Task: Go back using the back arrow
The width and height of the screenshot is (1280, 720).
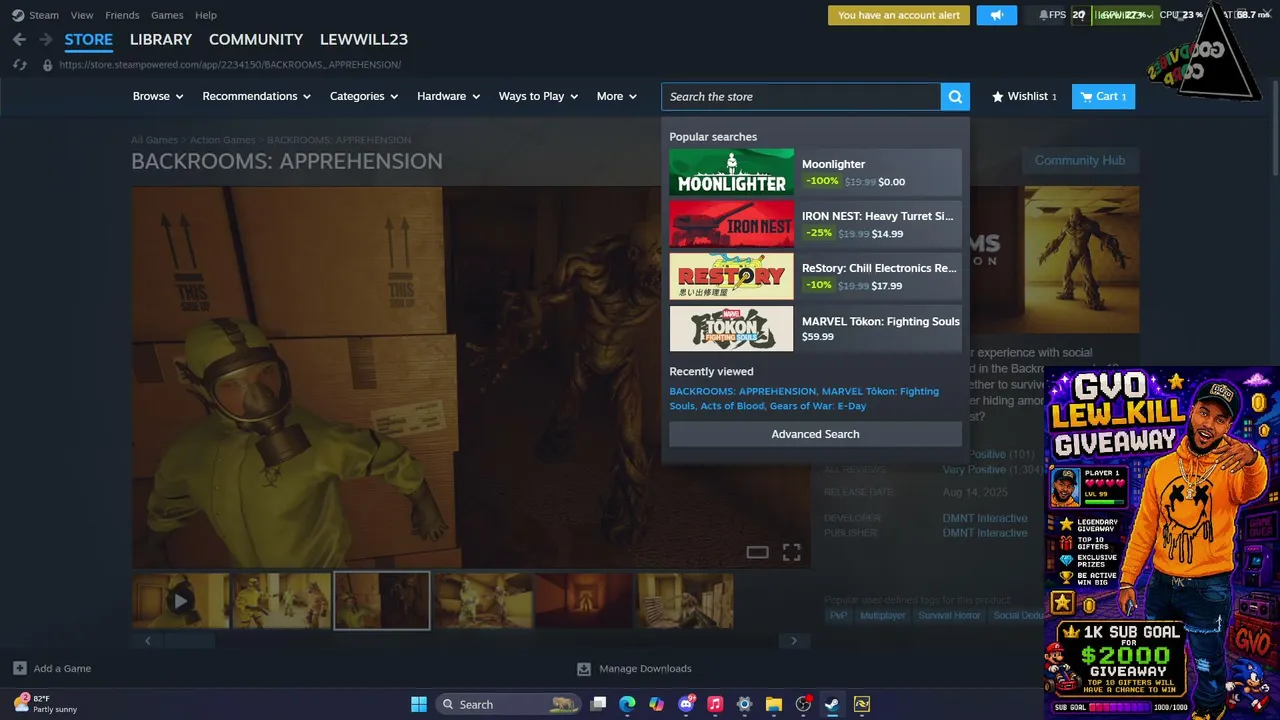Action: 20,40
